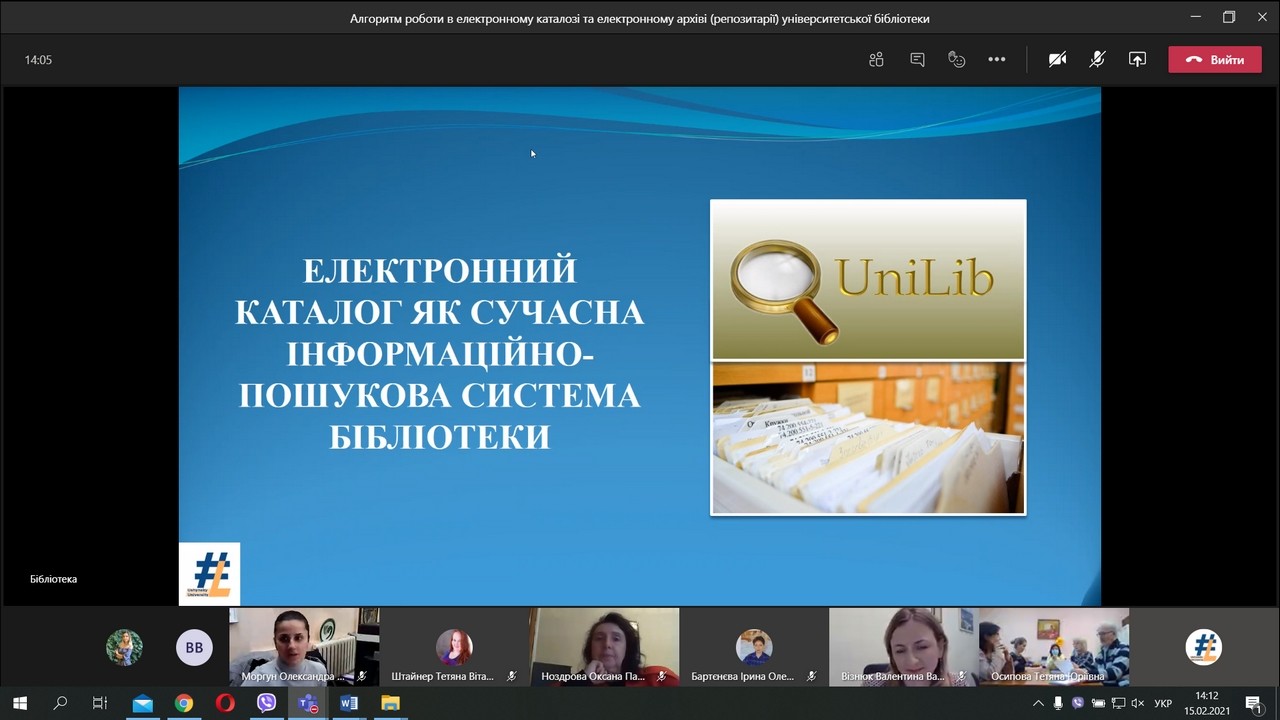Image resolution: width=1280 pixels, height=720 pixels.
Task: Open the More actions ellipsis menu
Action: click(997, 60)
